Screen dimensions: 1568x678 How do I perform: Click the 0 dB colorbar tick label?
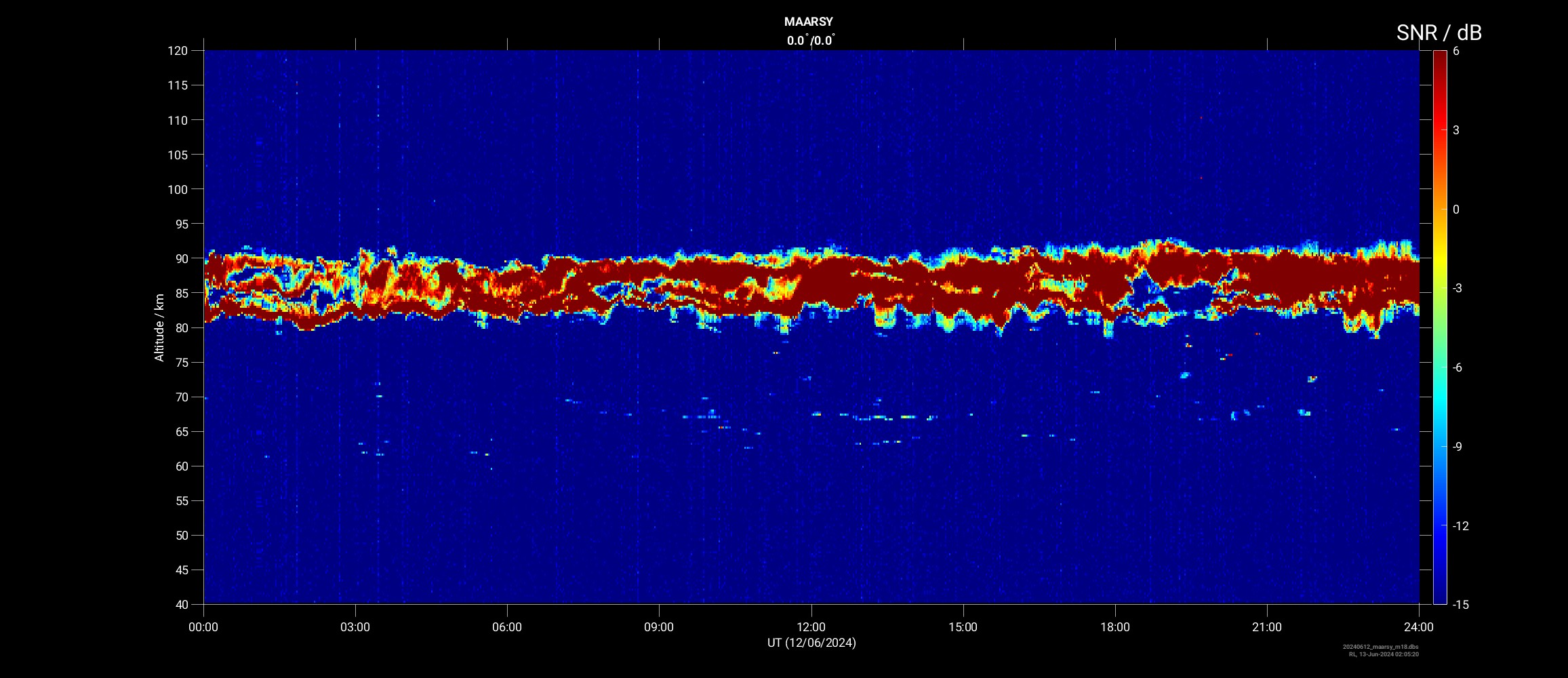1456,210
